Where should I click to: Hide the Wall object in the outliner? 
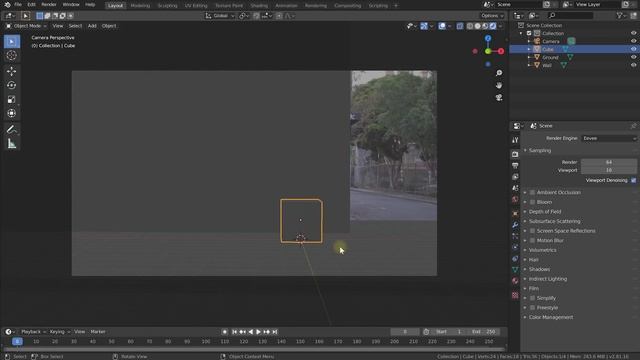pyautogui.click(x=633, y=65)
